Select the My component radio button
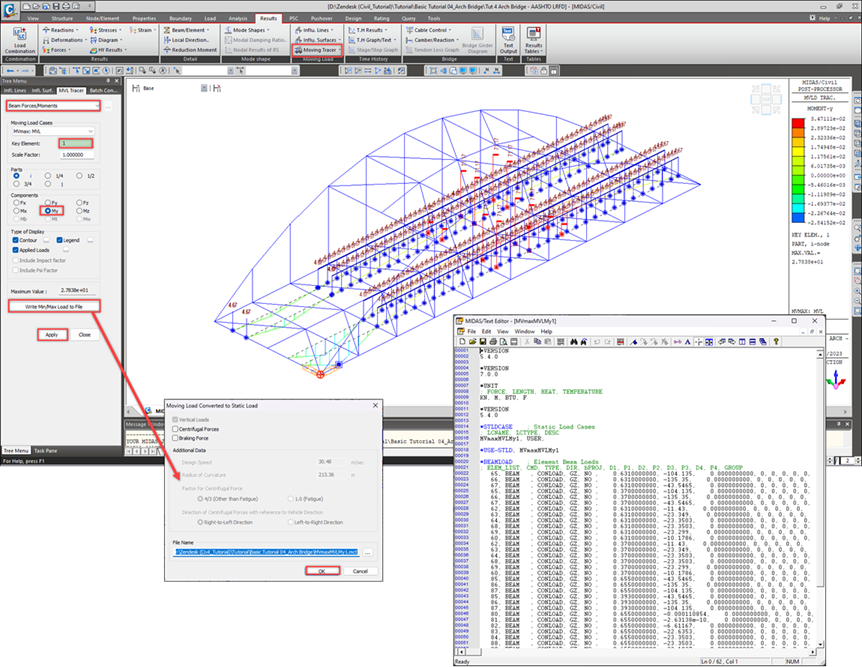The width and height of the screenshot is (862, 667). [x=48, y=211]
